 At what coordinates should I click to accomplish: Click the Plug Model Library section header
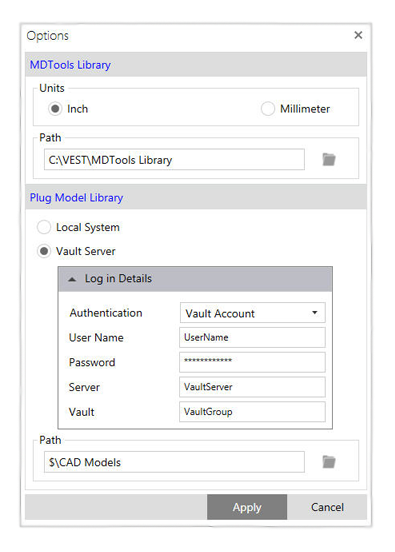(x=196, y=197)
